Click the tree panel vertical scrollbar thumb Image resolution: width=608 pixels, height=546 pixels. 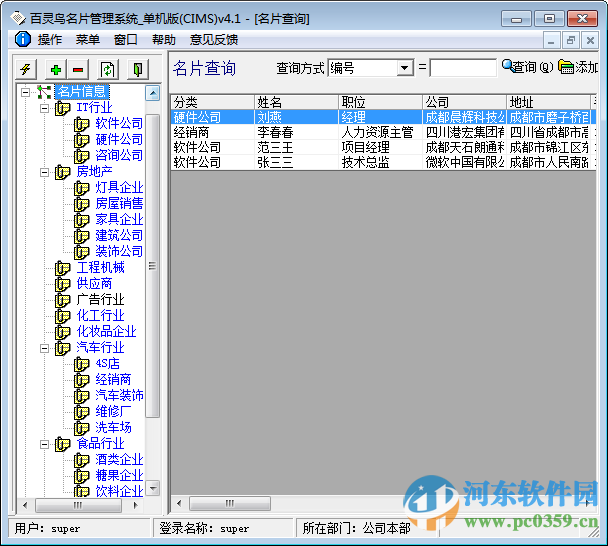pyautogui.click(x=153, y=266)
